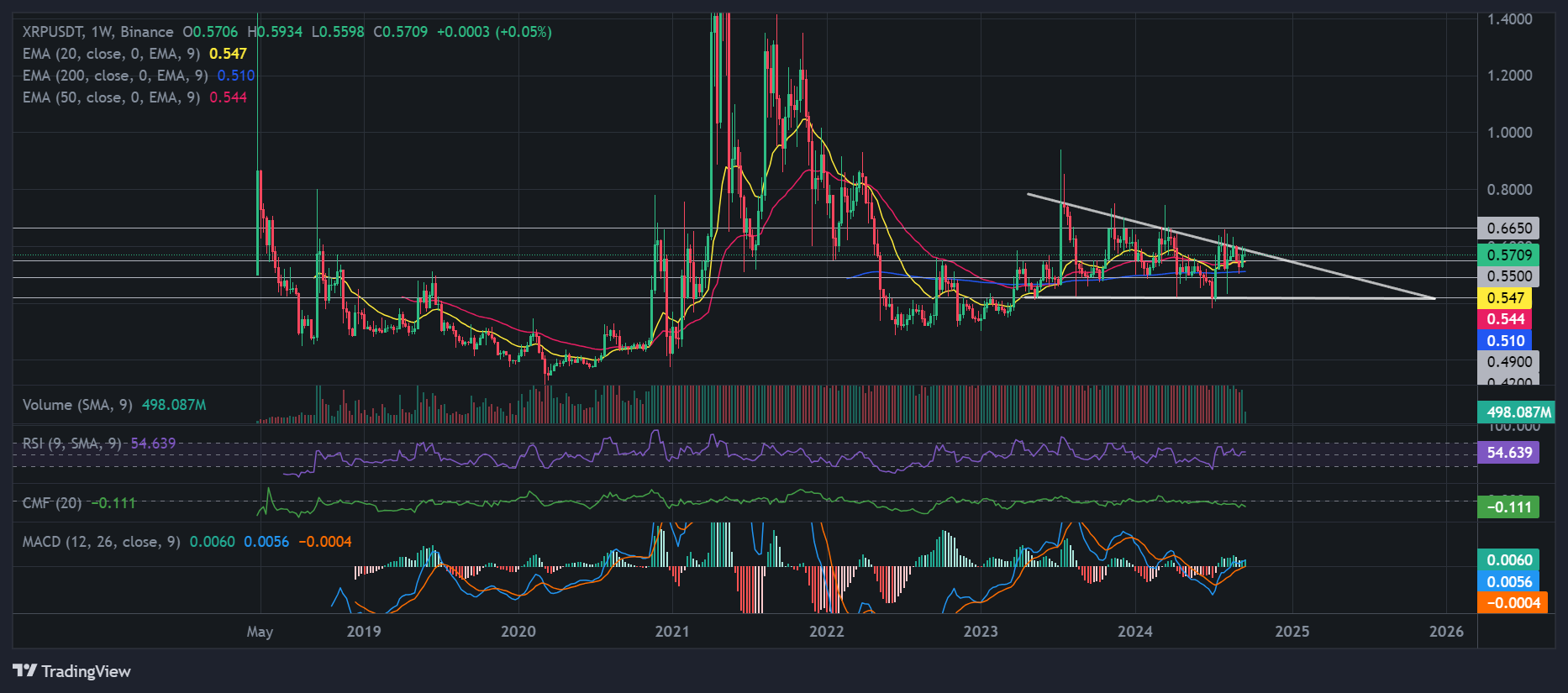Click the CMF (20) indicator legend
1568x693 pixels.
tap(79, 503)
